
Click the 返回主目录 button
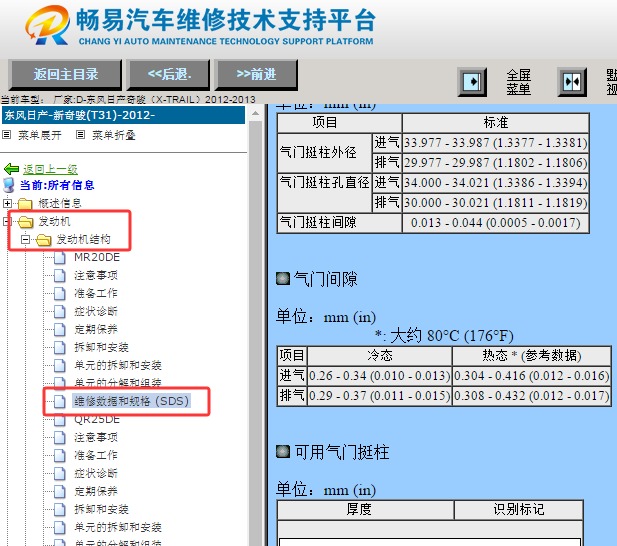65,74
